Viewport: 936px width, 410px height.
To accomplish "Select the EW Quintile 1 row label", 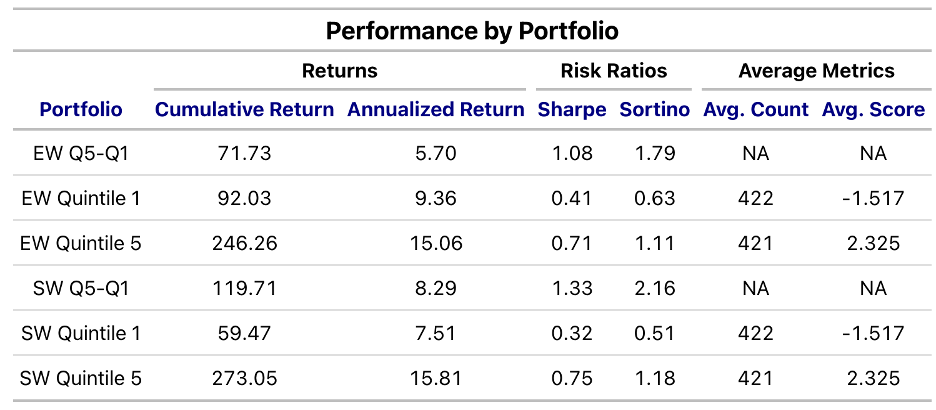I will pyautogui.click(x=81, y=198).
